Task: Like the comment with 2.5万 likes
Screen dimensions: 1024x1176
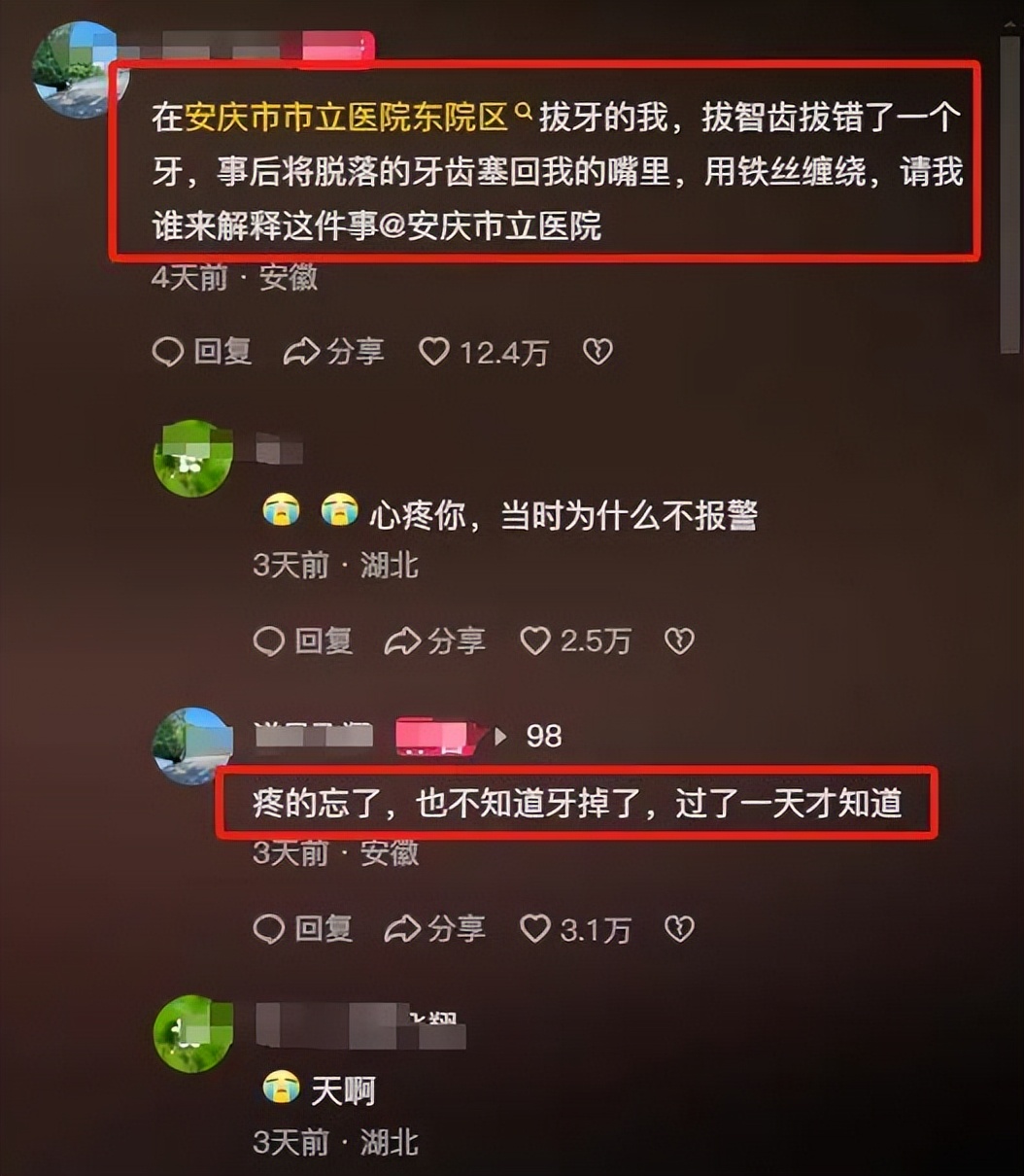Action: click(575, 640)
